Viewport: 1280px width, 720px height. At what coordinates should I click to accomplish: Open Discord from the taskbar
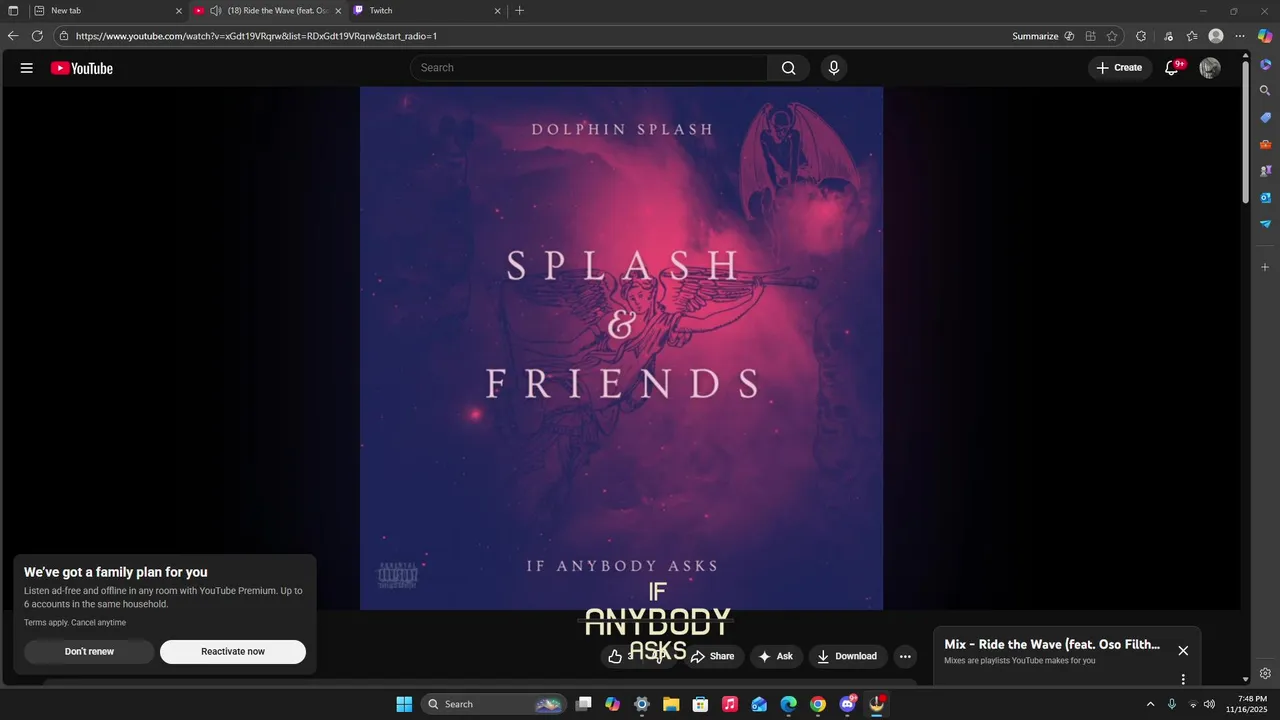click(x=848, y=704)
